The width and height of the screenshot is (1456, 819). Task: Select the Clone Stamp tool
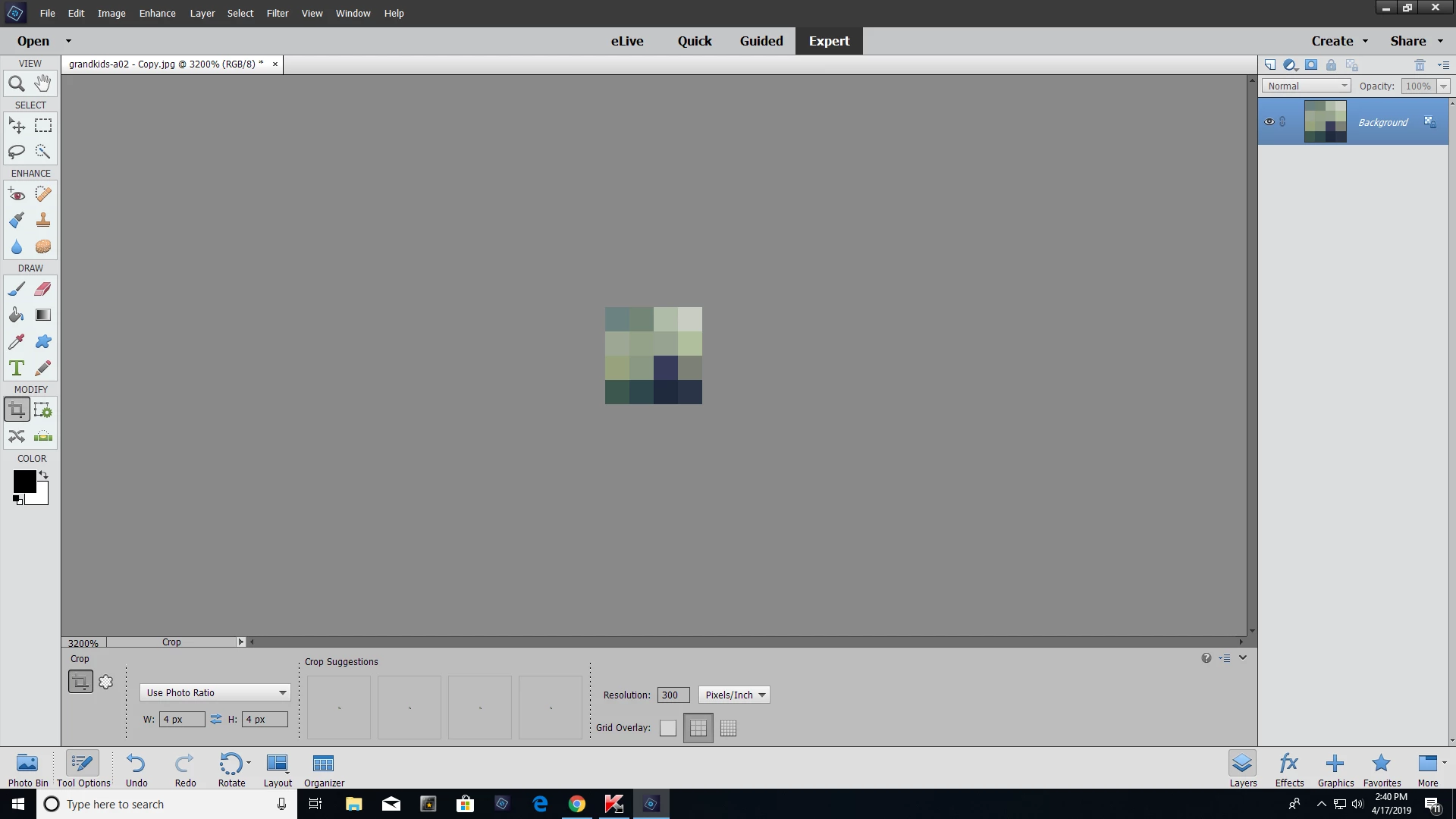tap(43, 221)
